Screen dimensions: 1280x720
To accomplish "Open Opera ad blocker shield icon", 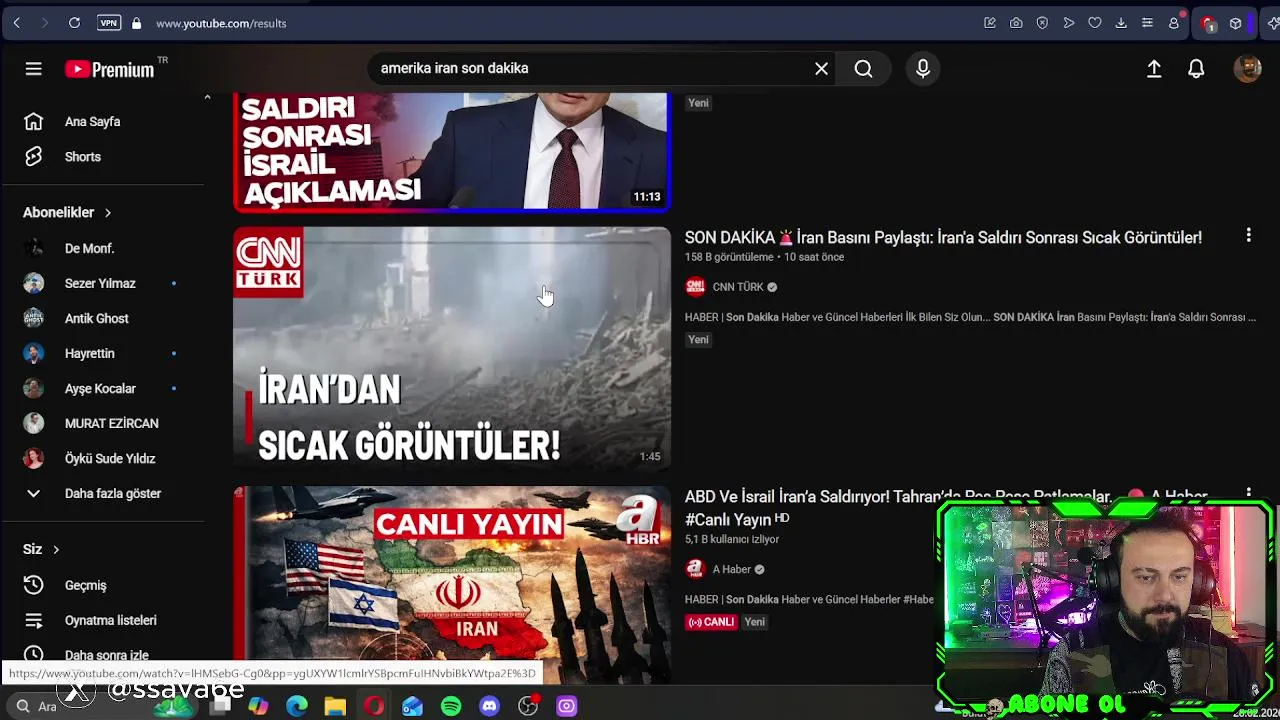I will tap(1042, 23).
